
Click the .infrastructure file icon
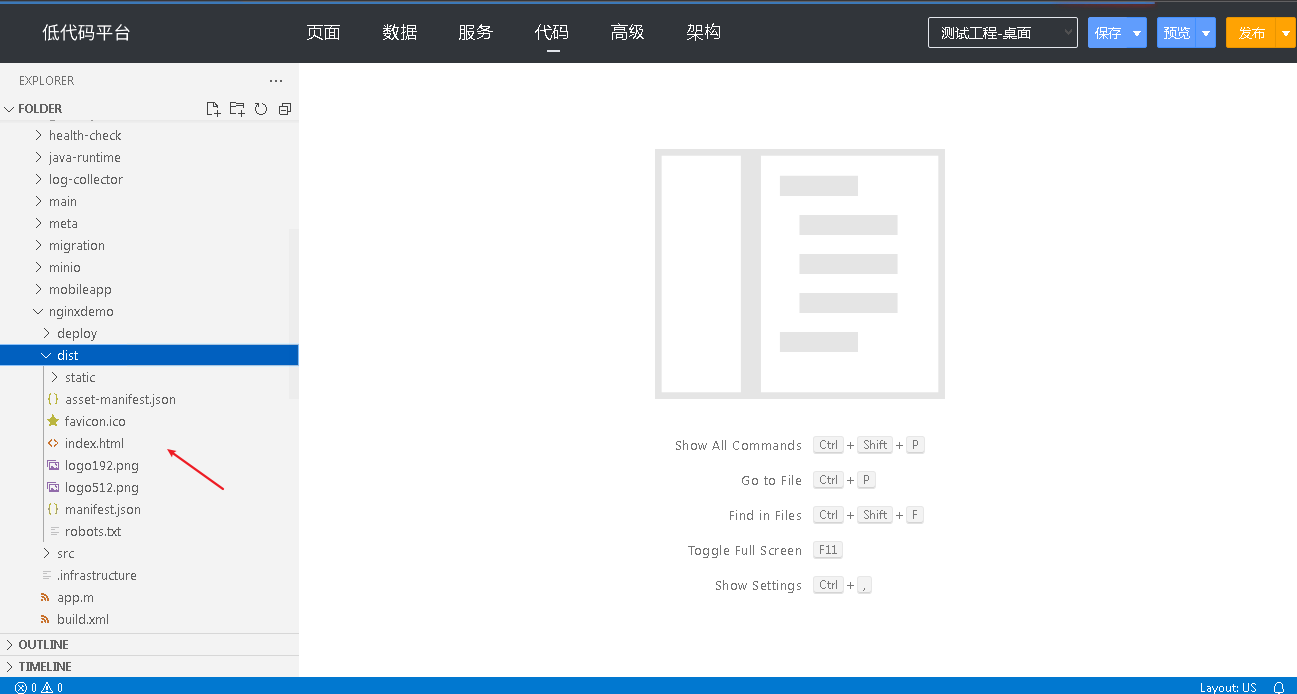45,575
